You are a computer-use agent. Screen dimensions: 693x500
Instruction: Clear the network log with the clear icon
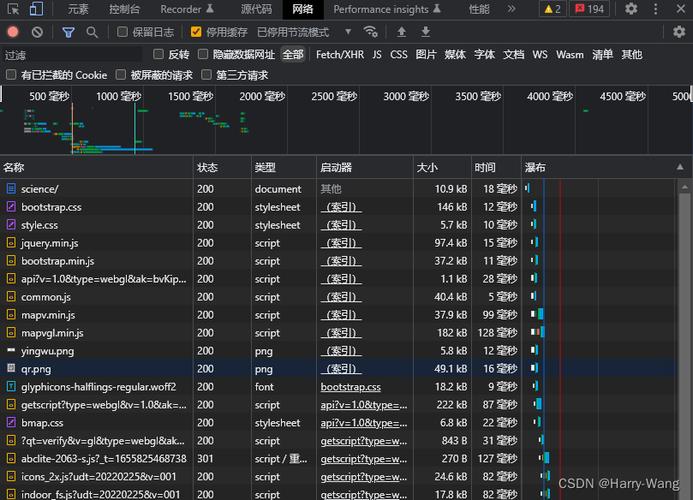tap(37, 32)
